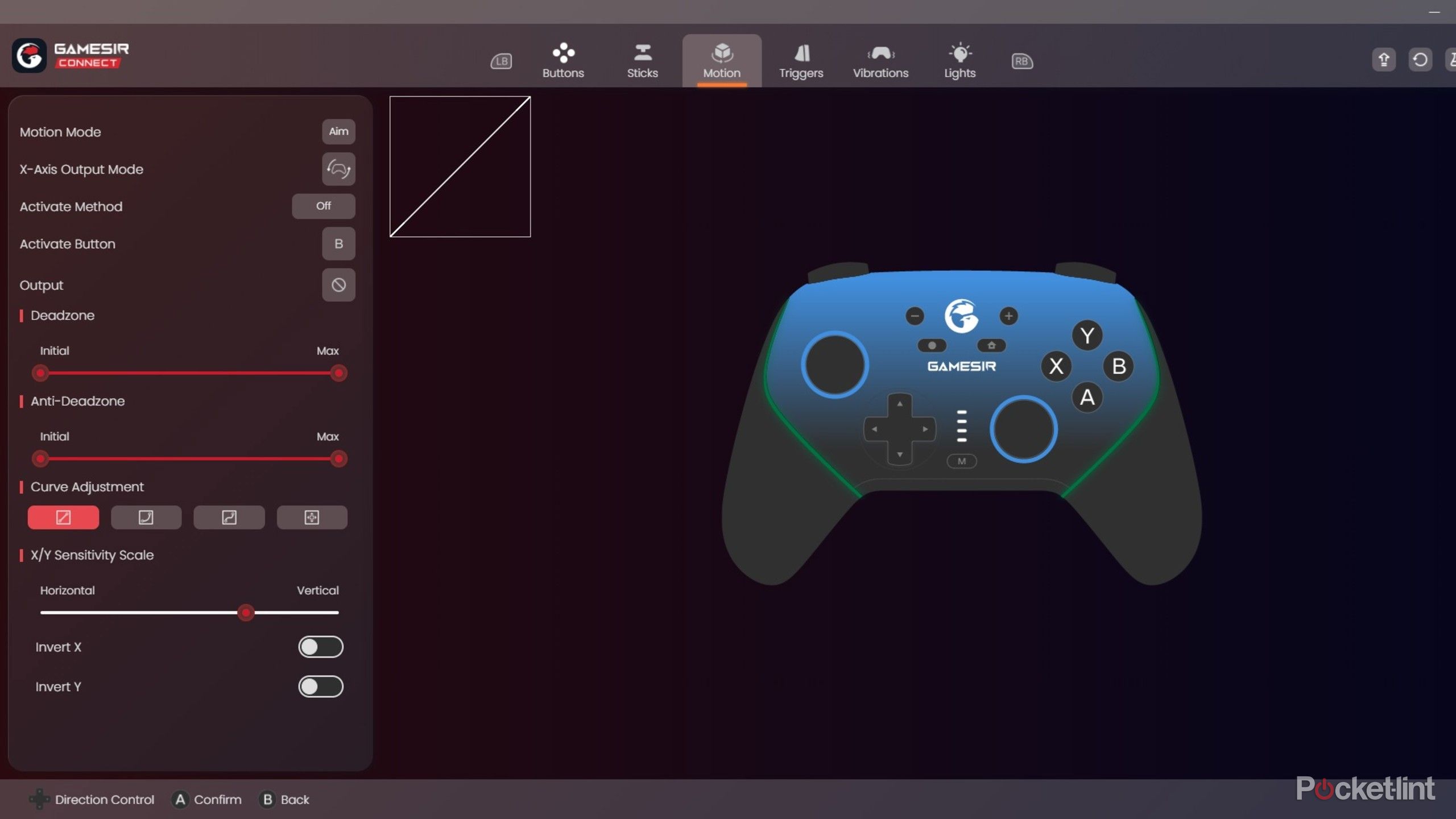This screenshot has width=1456, height=819.
Task: Switch to the Triggers tab
Action: click(801, 61)
